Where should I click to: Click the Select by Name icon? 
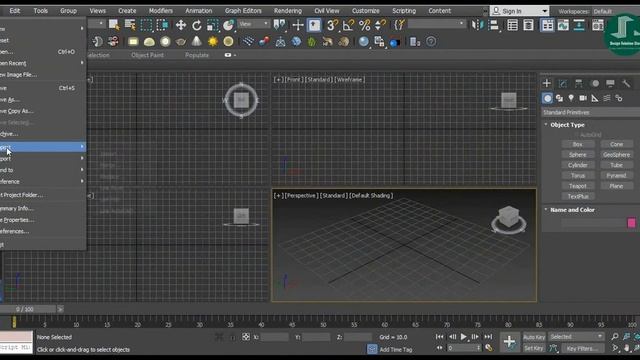(x=130, y=25)
